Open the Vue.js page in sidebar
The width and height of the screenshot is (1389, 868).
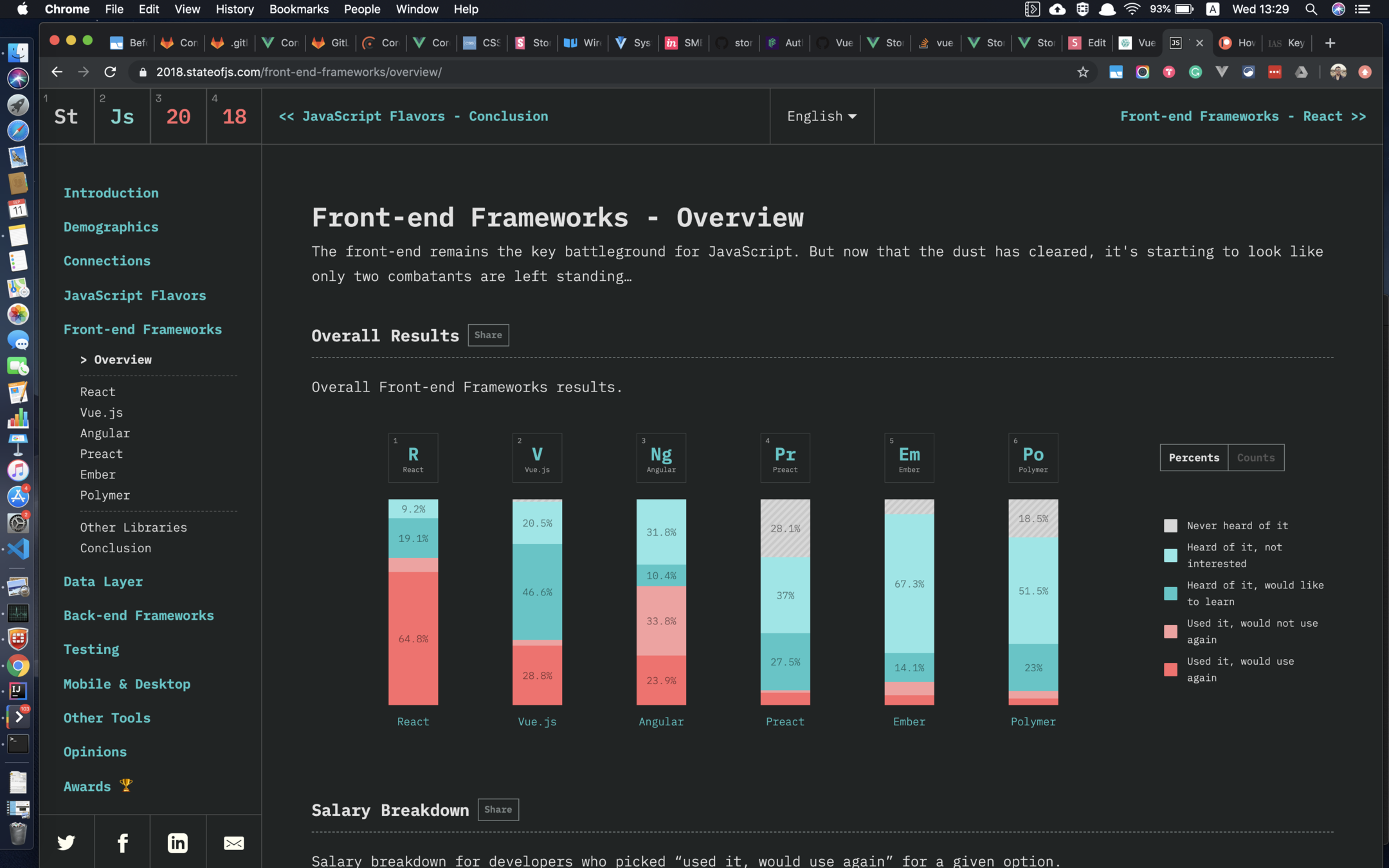tap(101, 413)
